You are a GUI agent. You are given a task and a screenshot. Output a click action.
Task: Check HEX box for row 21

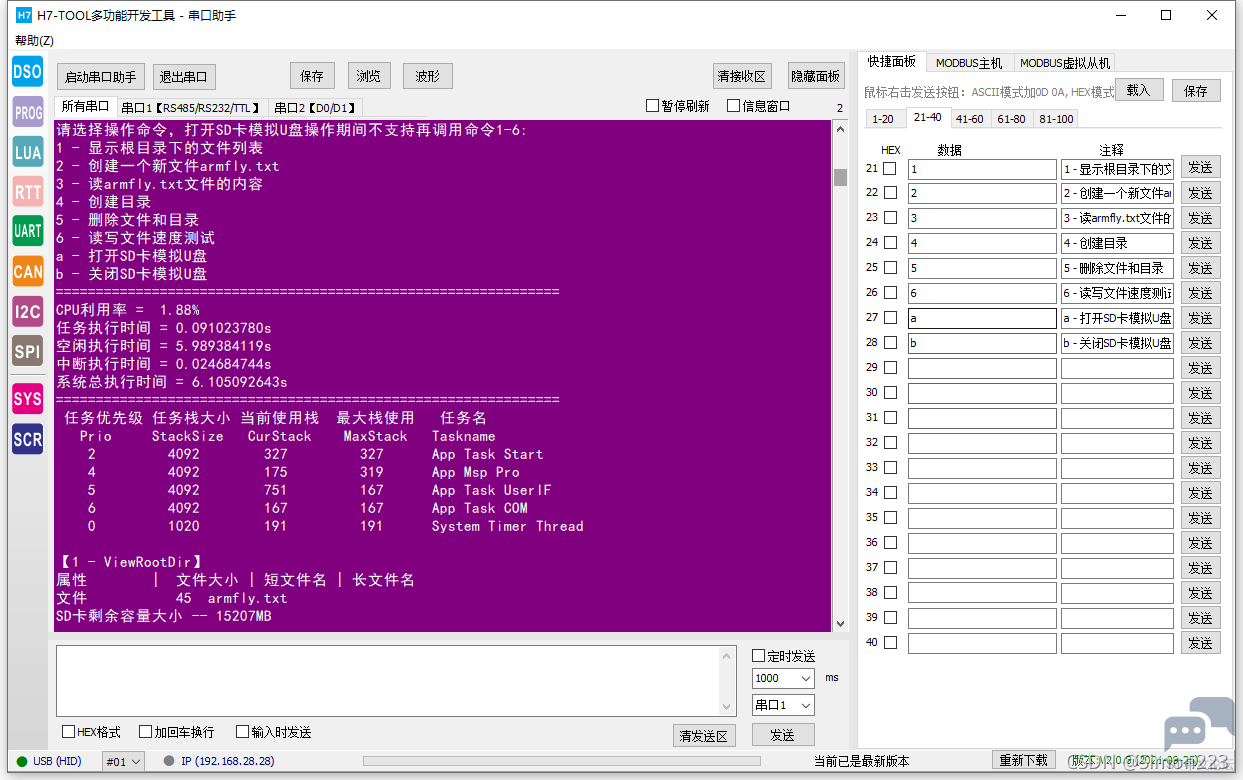click(889, 169)
